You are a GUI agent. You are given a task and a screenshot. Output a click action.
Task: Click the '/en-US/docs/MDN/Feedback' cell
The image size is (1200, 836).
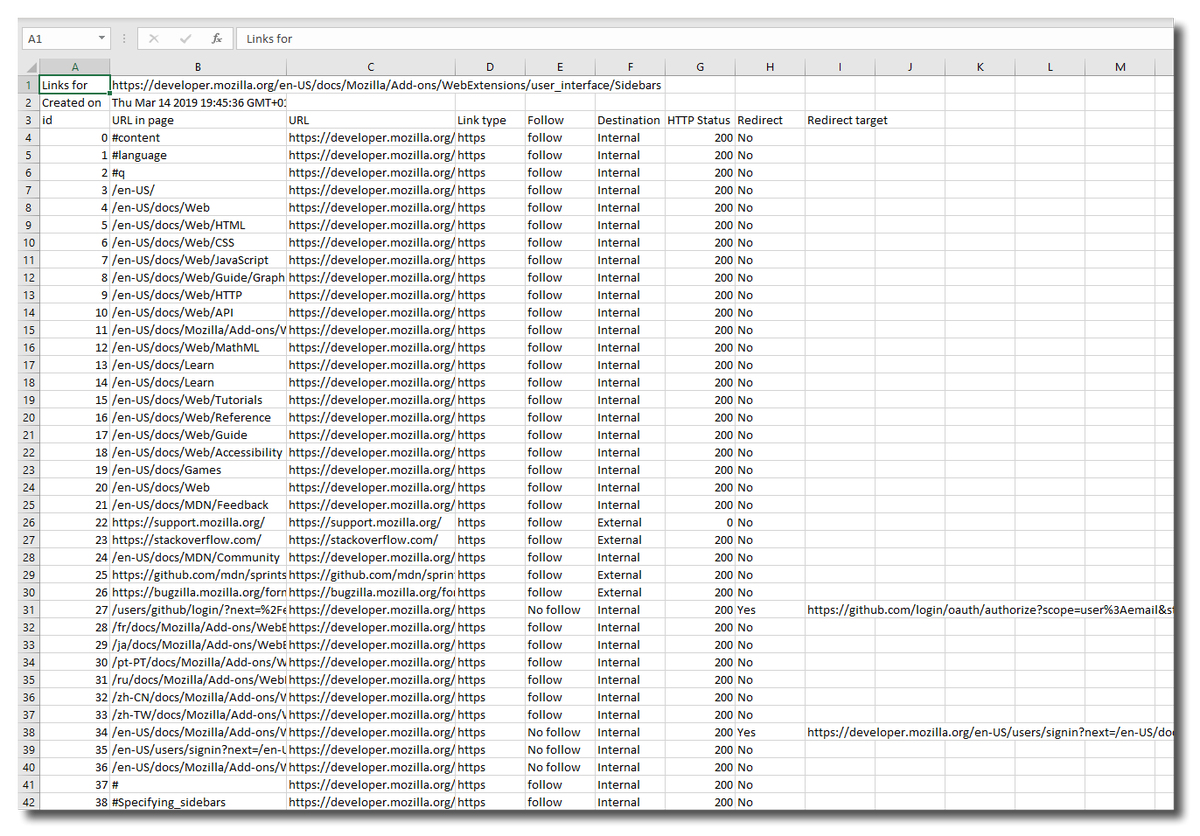point(198,505)
